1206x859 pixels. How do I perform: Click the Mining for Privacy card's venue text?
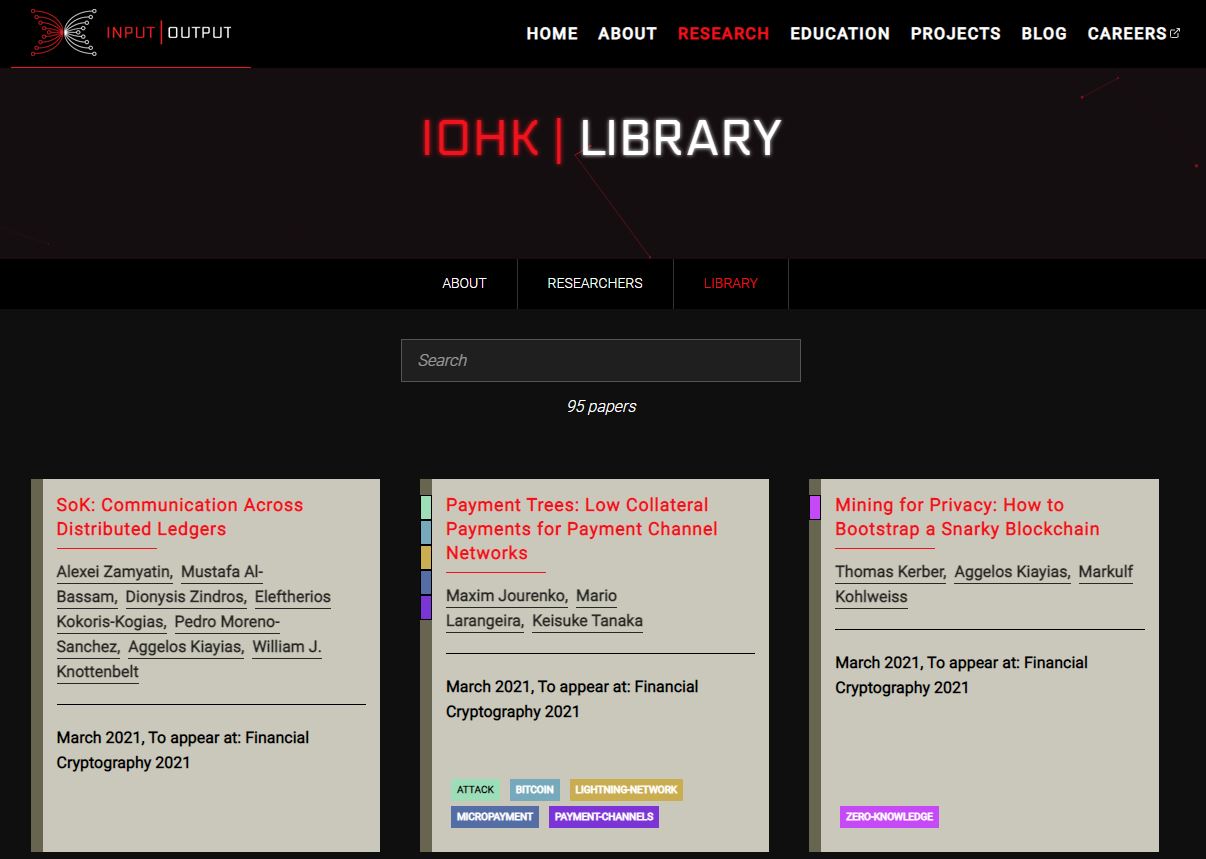point(961,675)
